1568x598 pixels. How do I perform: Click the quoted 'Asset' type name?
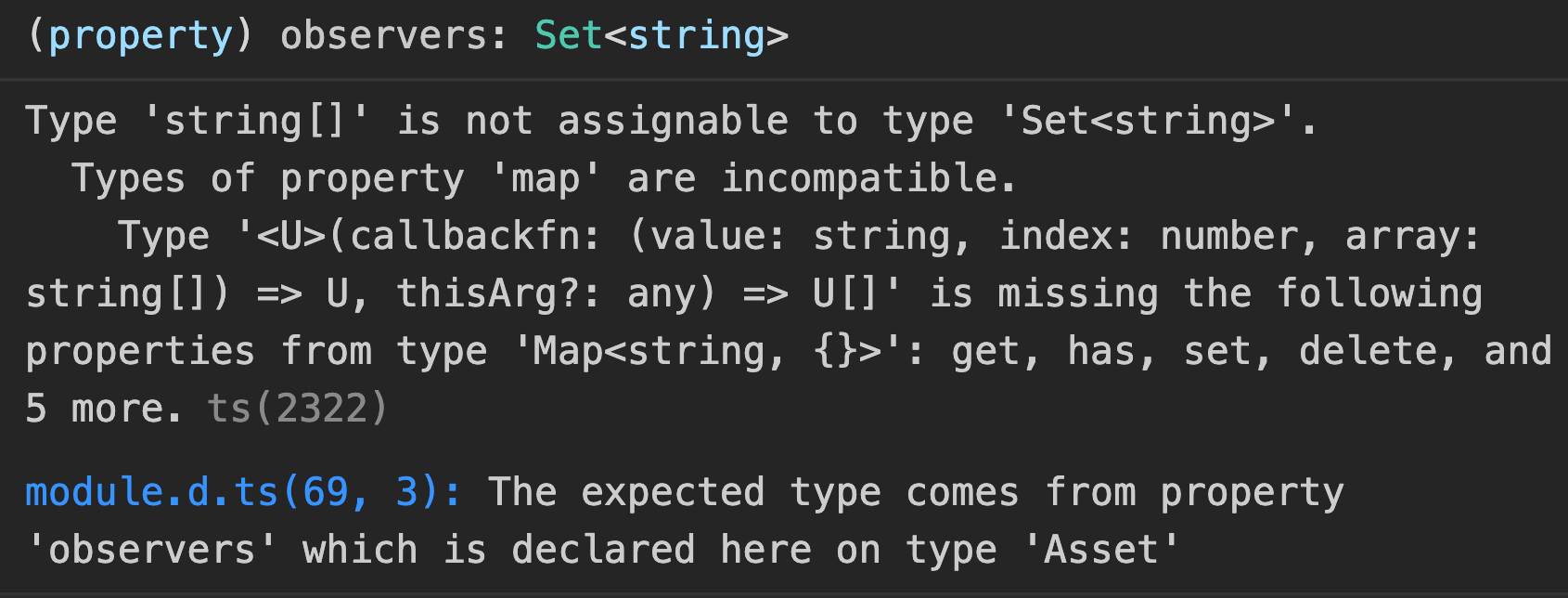(x=1101, y=550)
